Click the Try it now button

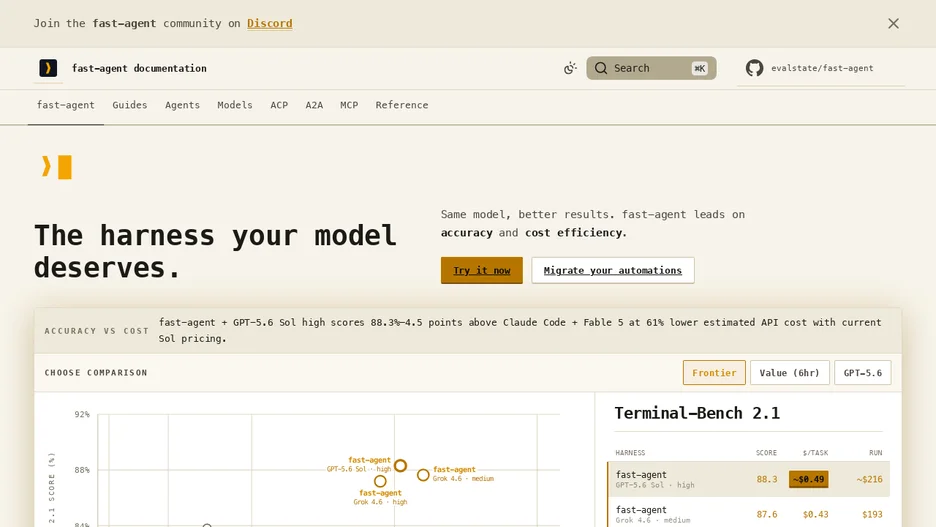click(x=482, y=270)
